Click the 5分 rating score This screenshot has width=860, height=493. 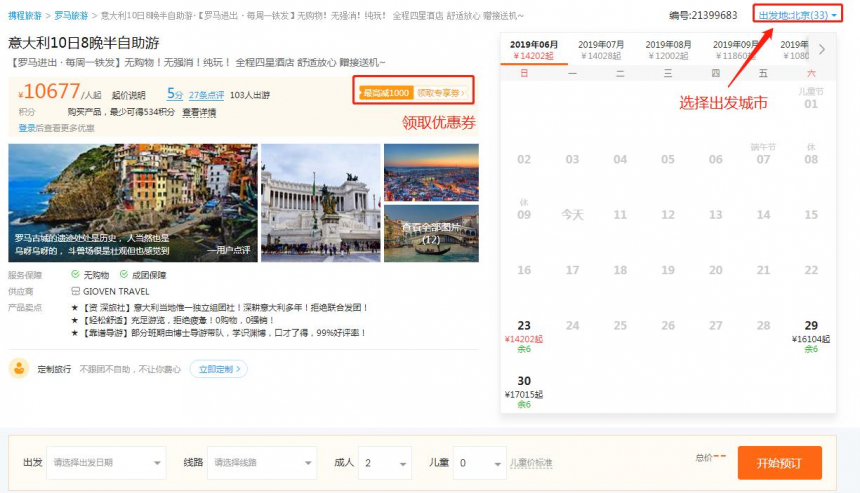[x=174, y=94]
